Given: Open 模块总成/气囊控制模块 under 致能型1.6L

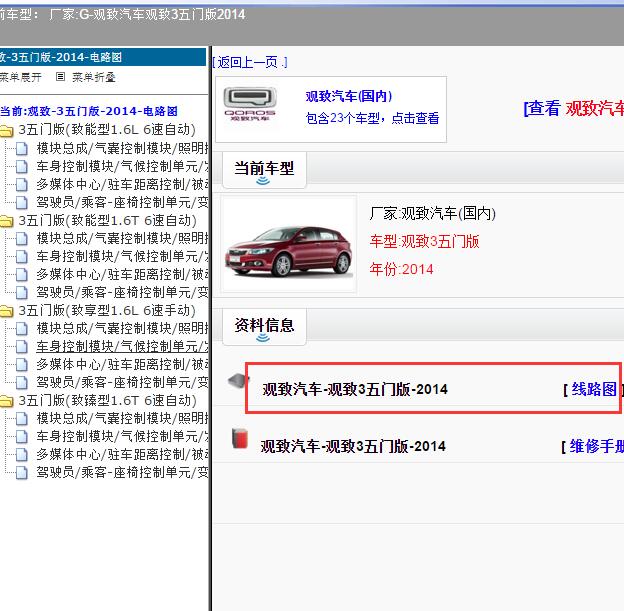Looking at the screenshot, I should 122,148.
